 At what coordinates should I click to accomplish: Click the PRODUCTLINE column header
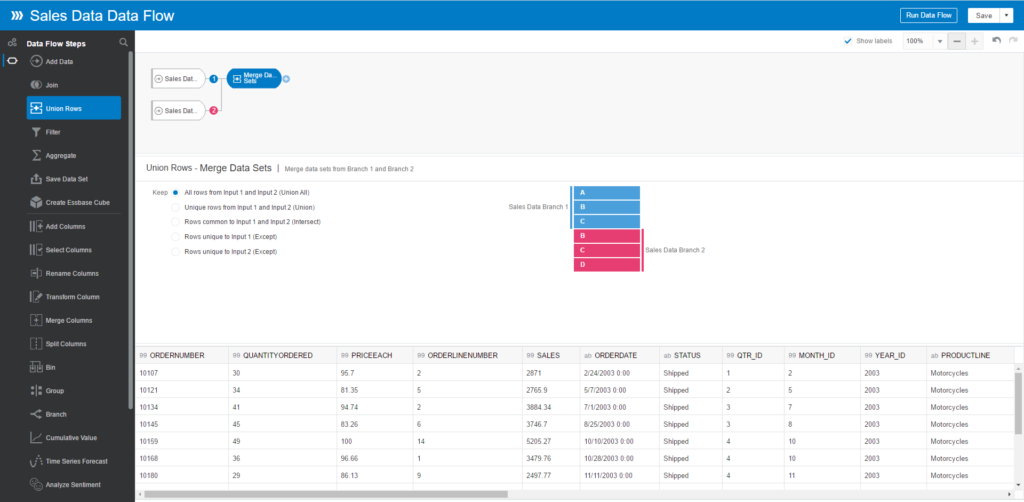[970, 355]
